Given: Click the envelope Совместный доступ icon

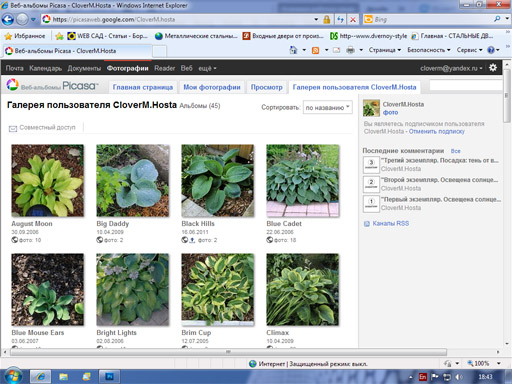Looking at the screenshot, I should pos(13,128).
